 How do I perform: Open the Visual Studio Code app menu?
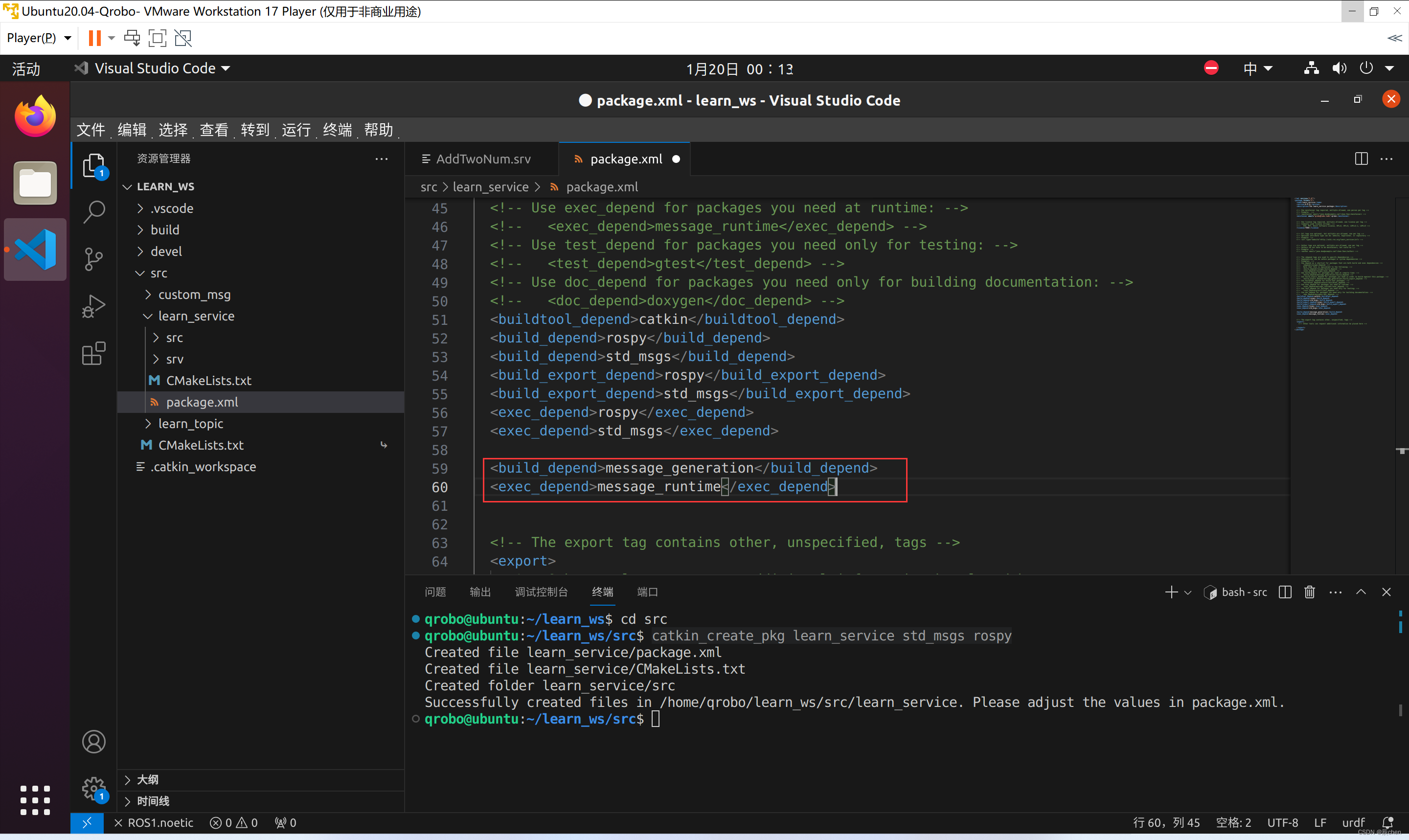pyautogui.click(x=152, y=68)
